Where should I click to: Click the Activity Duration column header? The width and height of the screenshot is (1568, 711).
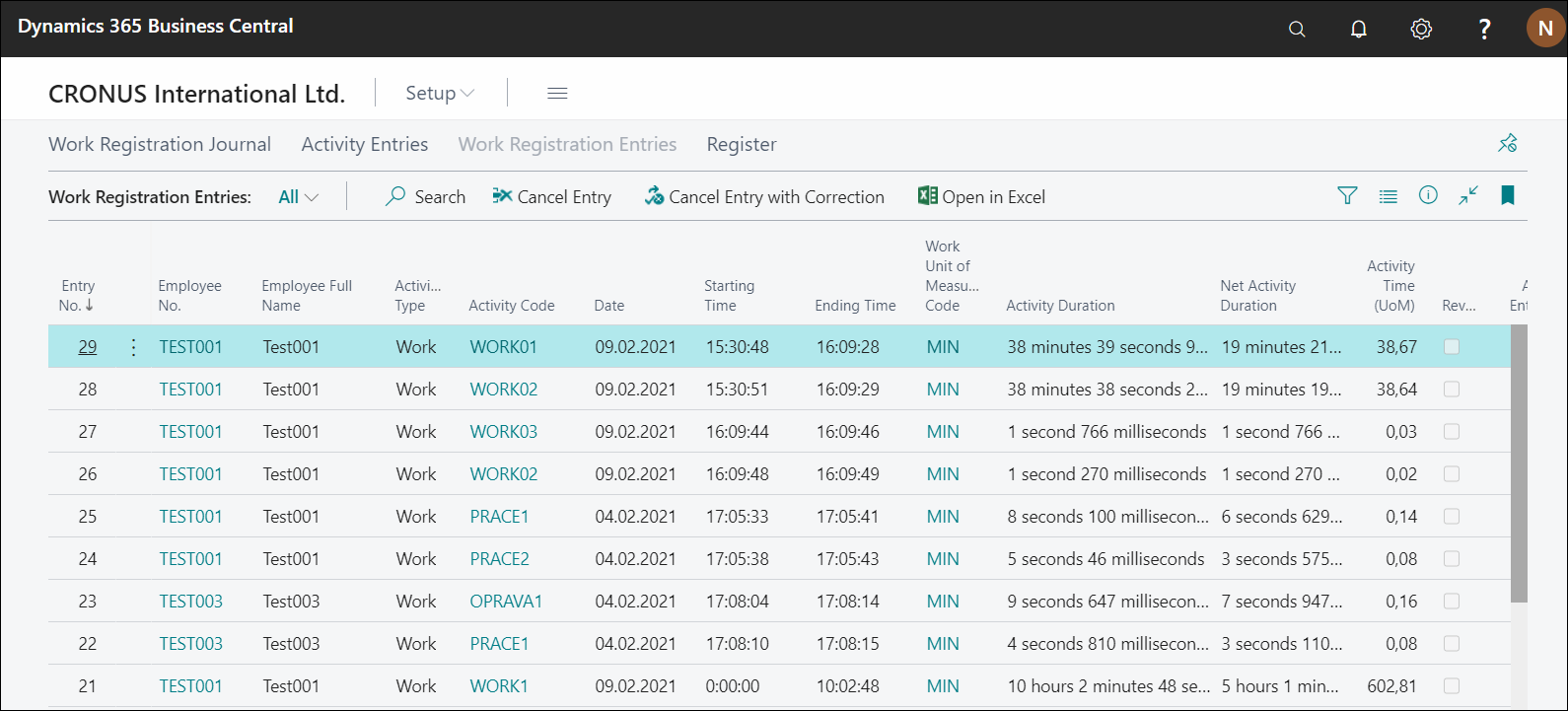click(1060, 306)
